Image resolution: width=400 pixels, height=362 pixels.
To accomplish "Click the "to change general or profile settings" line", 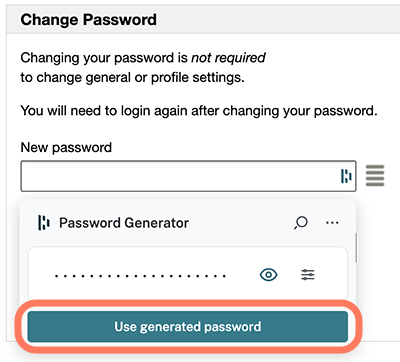I will (x=132, y=77).
